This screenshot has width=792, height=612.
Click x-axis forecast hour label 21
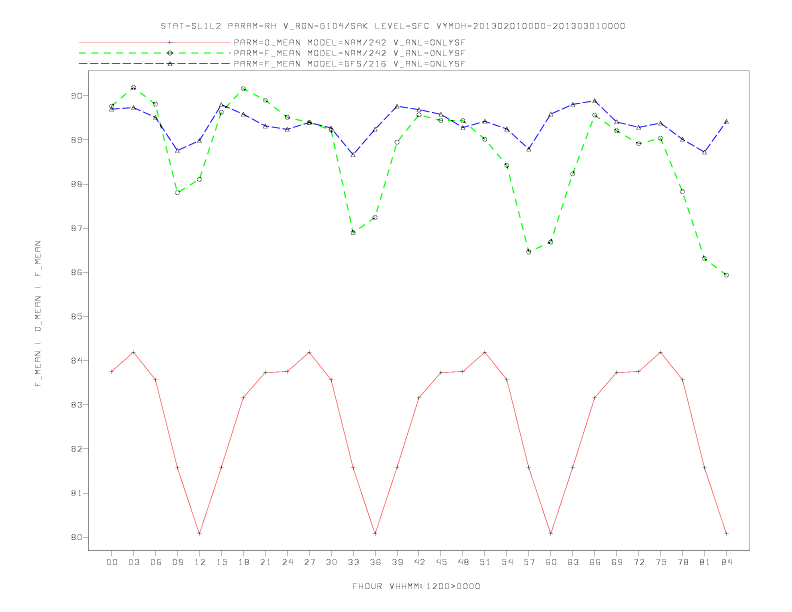pyautogui.click(x=265, y=562)
